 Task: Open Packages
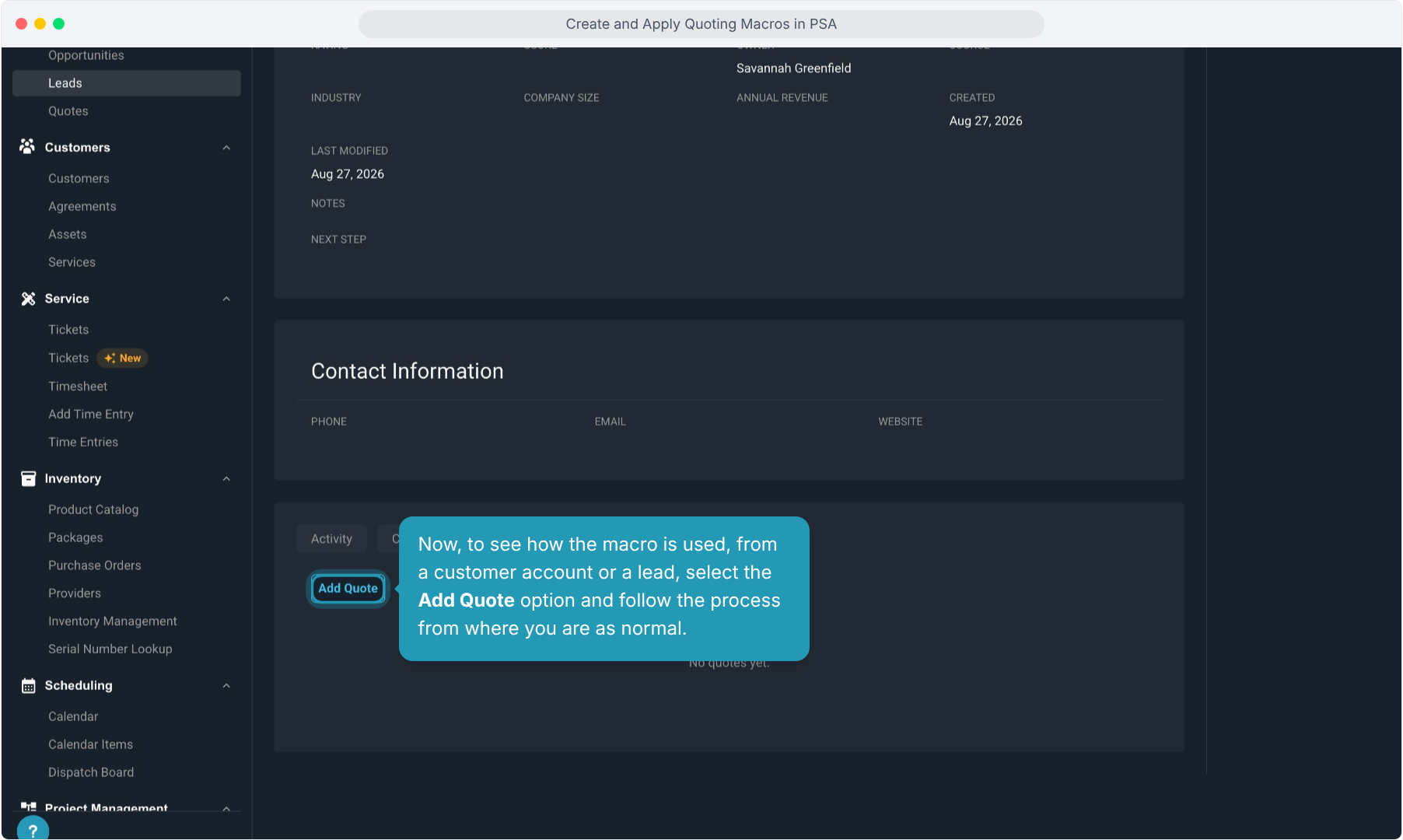click(x=75, y=537)
